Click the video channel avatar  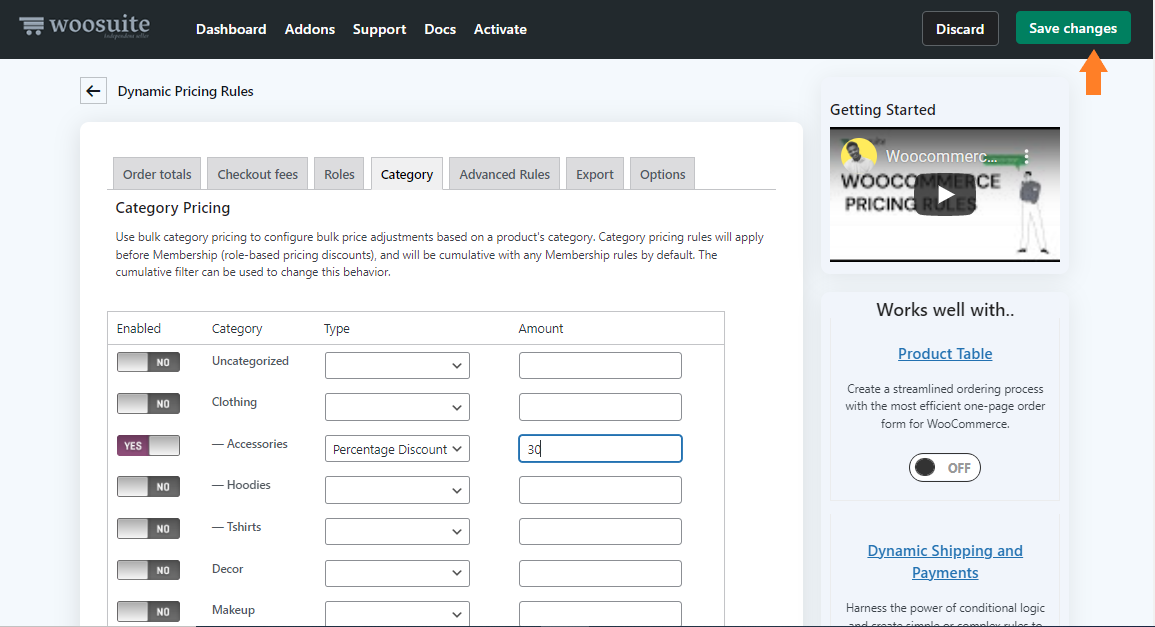tap(859, 155)
